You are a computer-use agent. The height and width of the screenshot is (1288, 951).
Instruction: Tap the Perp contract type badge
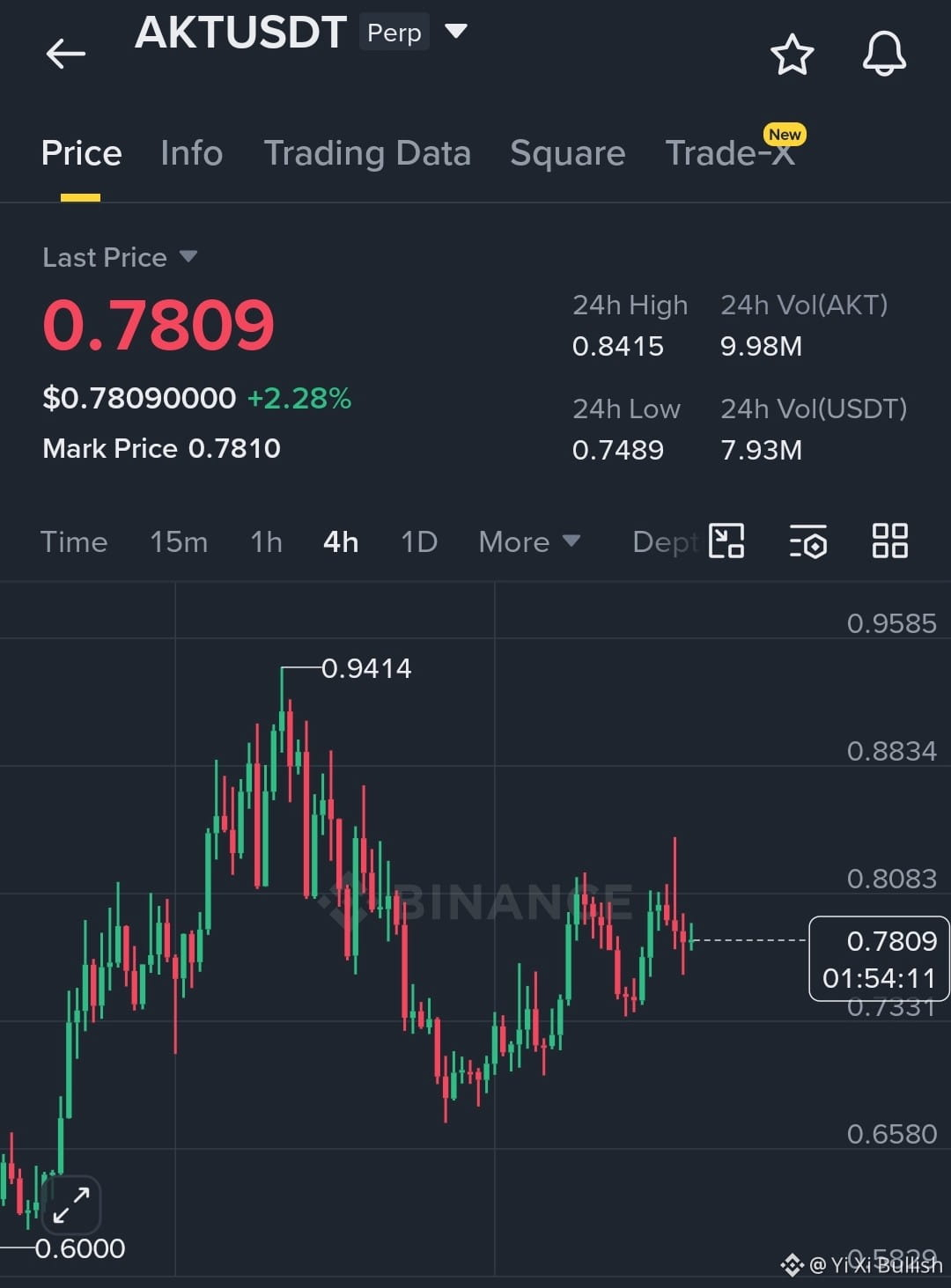[x=394, y=33]
